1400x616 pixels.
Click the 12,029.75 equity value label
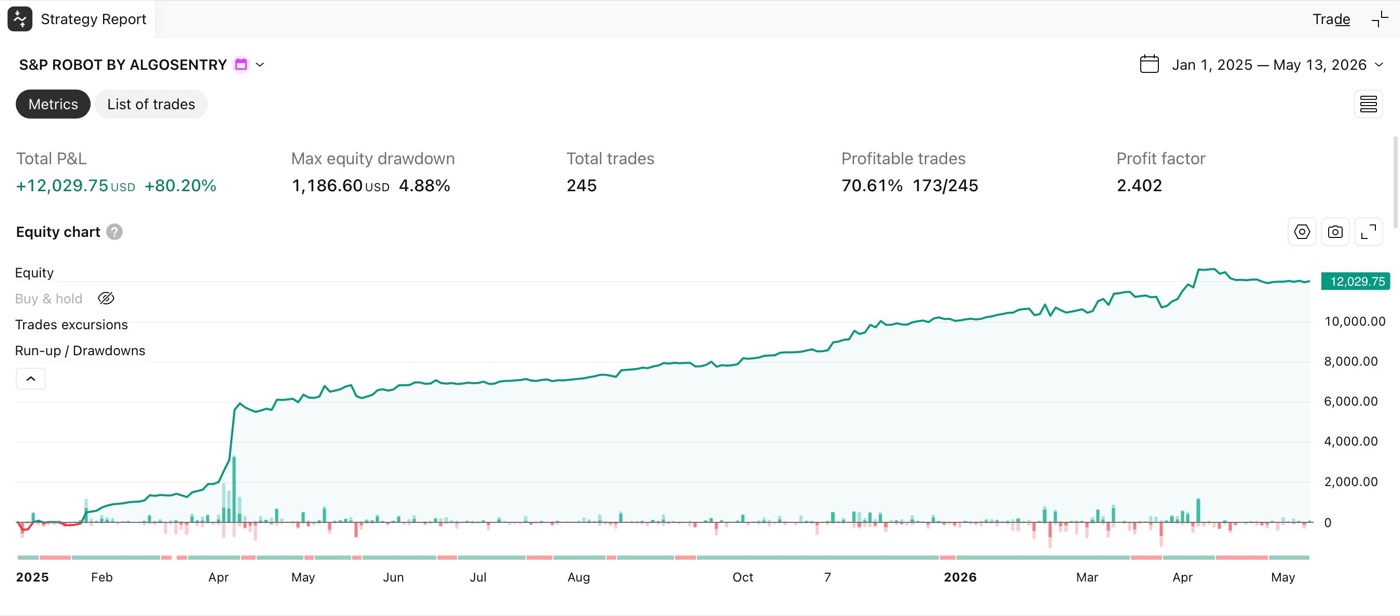coord(1355,282)
